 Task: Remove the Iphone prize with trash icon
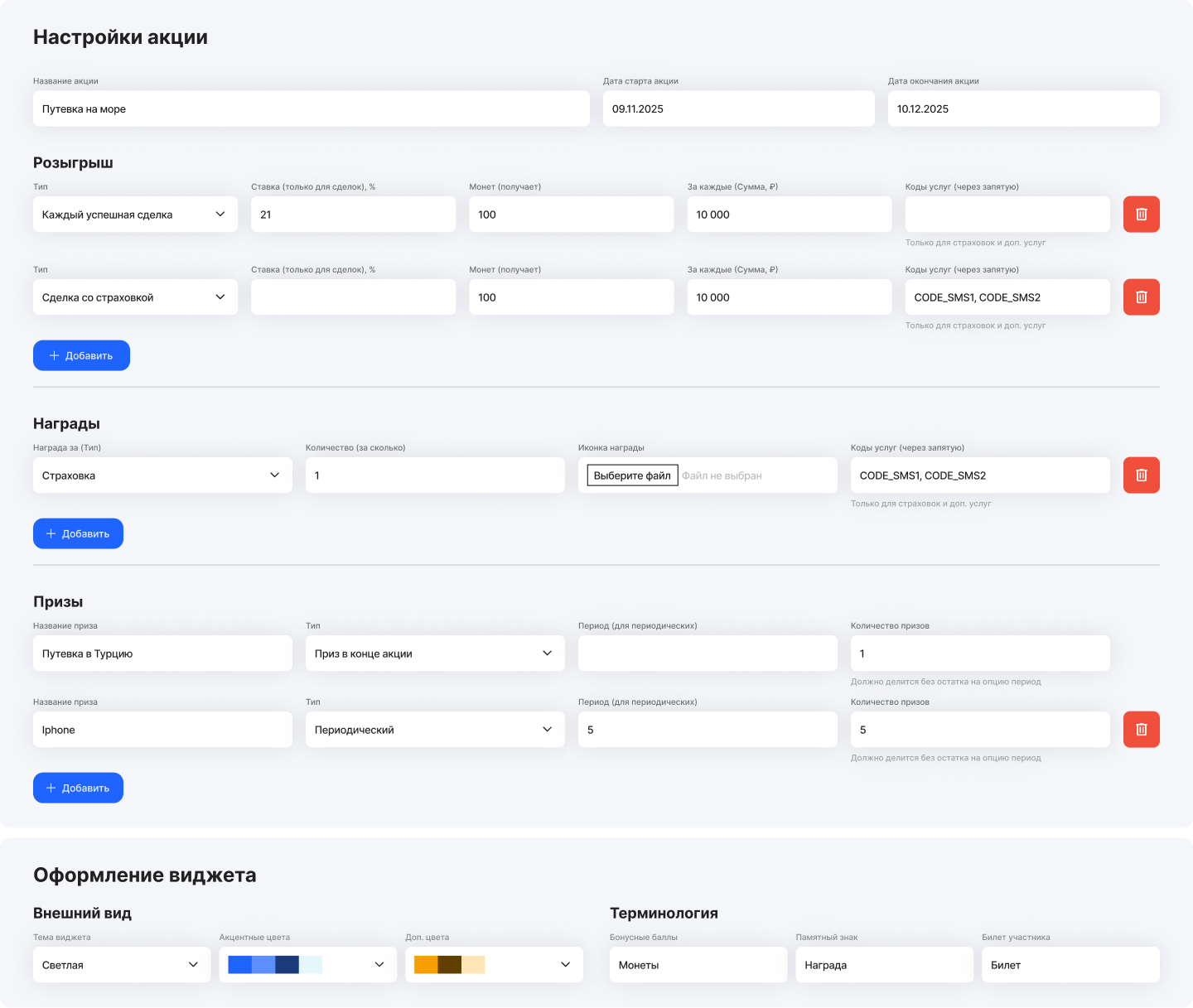[1141, 730]
